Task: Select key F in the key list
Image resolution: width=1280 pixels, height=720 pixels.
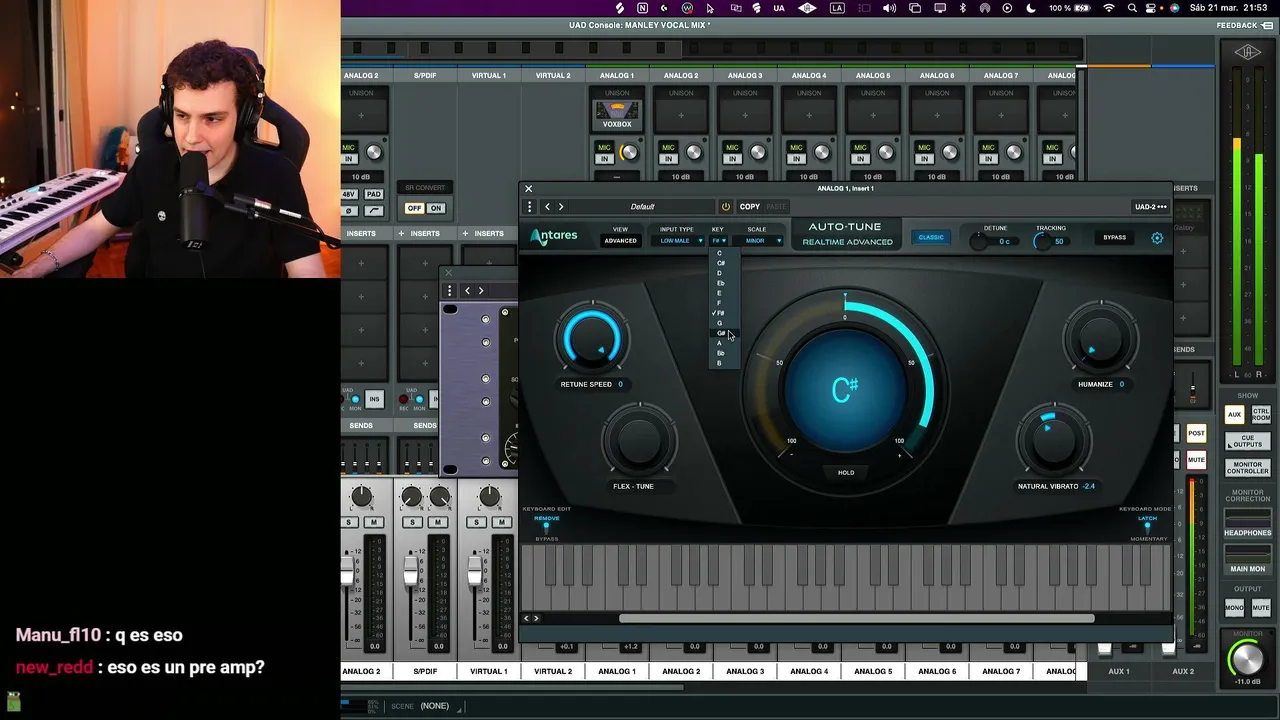Action: tap(719, 303)
